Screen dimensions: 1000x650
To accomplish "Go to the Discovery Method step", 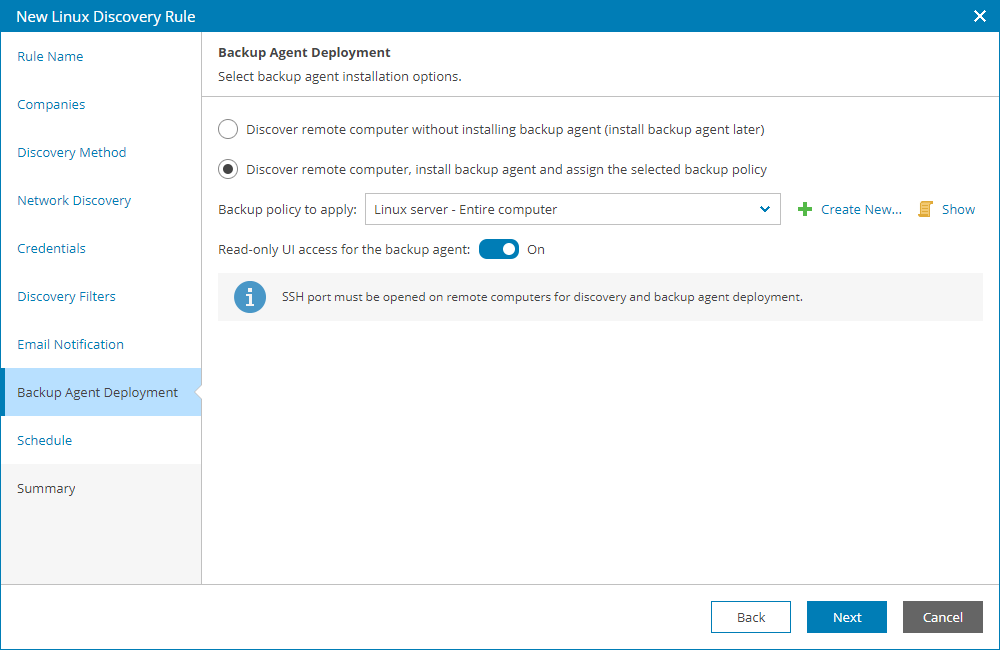I will [x=71, y=153].
